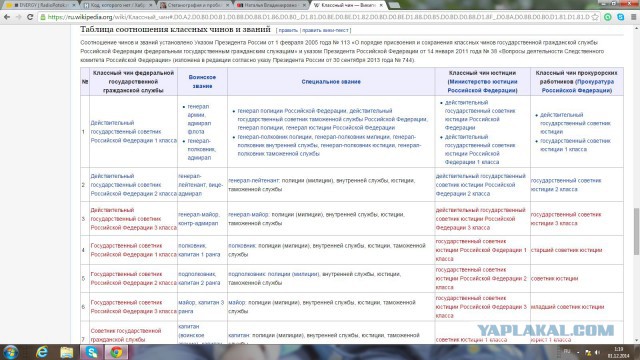
Task: Click the Skype extension icon in Chrome toolbar
Action: tap(620, 17)
